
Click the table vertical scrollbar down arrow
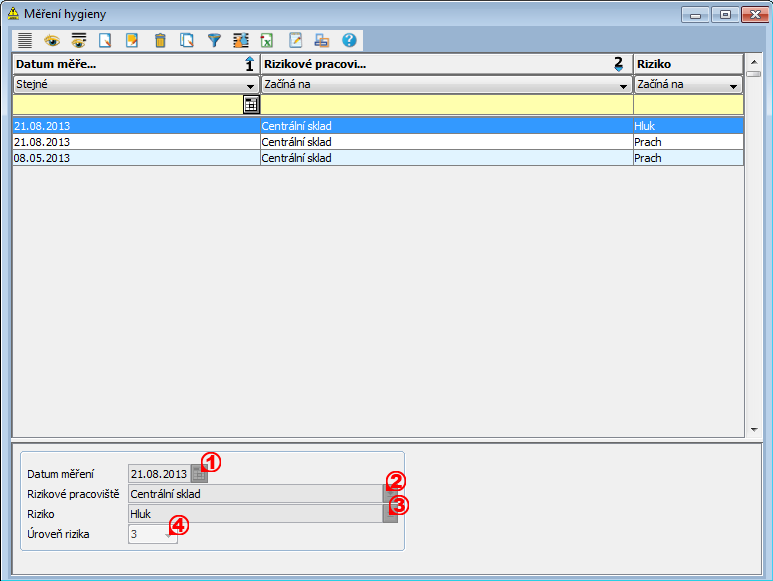coord(754,430)
